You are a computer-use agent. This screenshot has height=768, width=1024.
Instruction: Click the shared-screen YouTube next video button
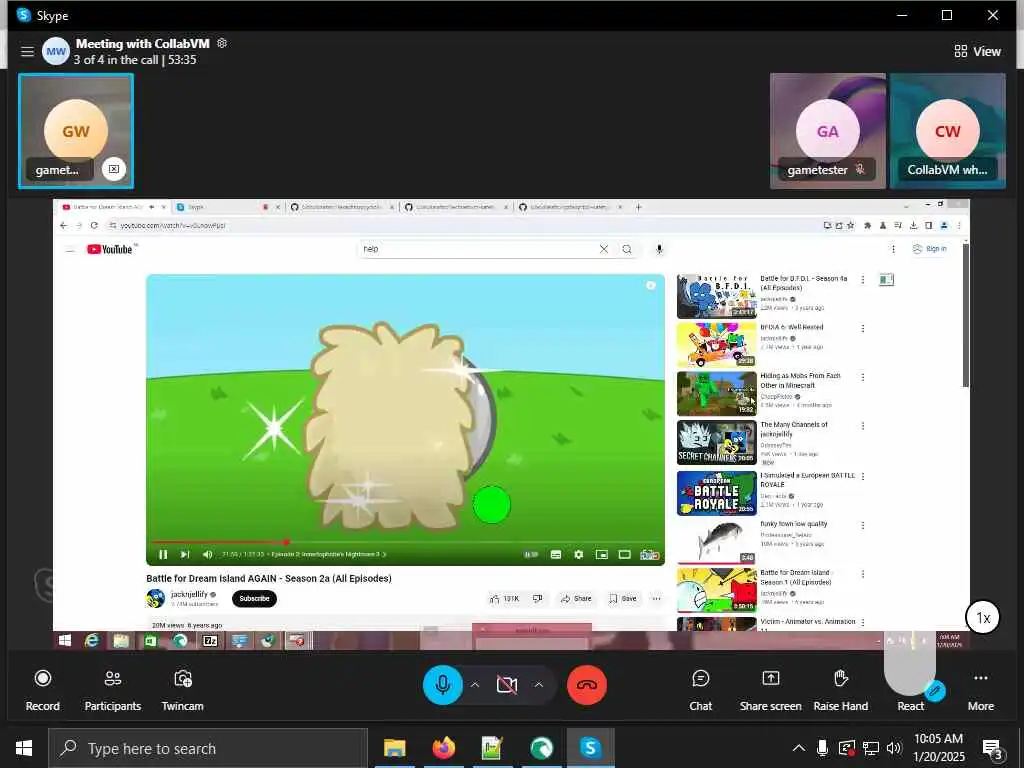coord(185,554)
